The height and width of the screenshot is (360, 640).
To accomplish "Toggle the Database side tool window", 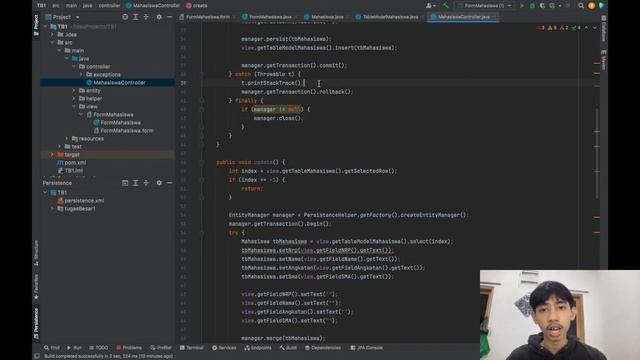I will [x=604, y=29].
